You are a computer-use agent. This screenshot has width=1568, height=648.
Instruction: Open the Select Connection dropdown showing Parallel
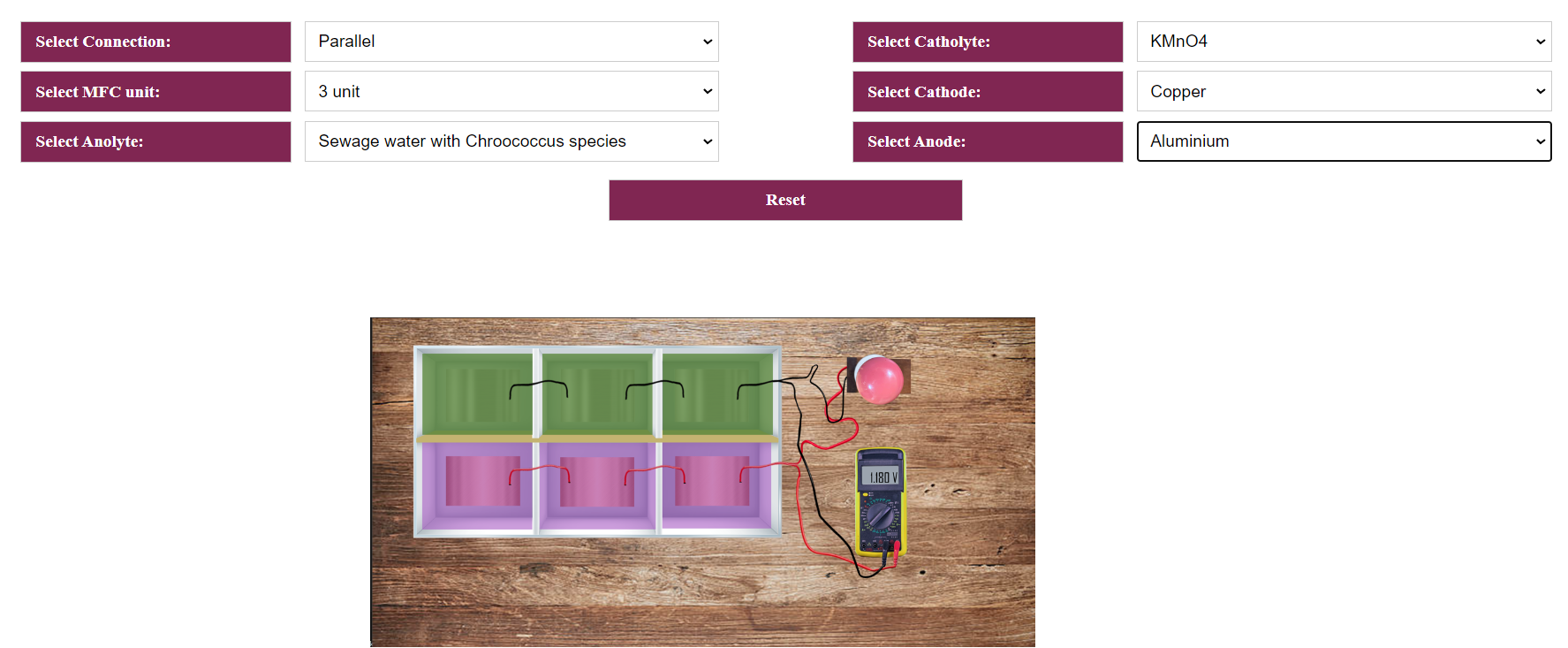click(511, 42)
